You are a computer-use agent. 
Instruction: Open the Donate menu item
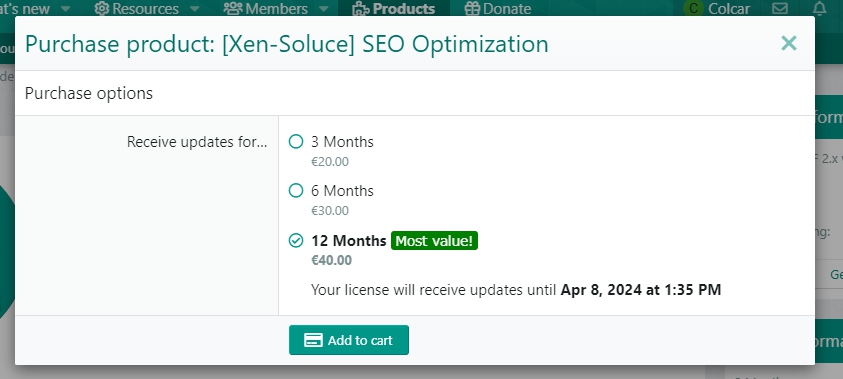click(498, 8)
